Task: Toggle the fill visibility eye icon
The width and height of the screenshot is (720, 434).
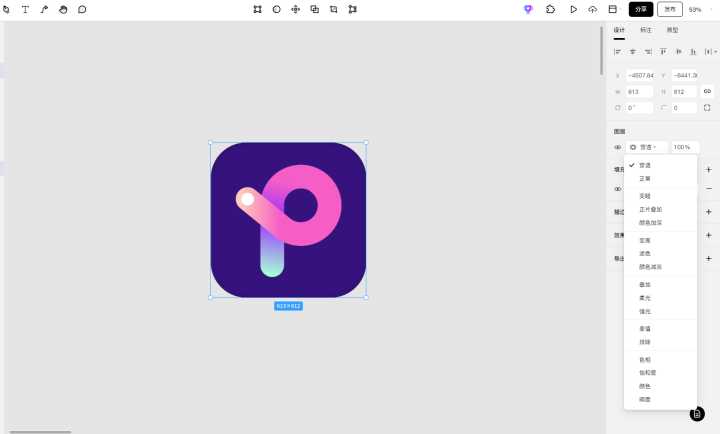Action: coord(618,189)
